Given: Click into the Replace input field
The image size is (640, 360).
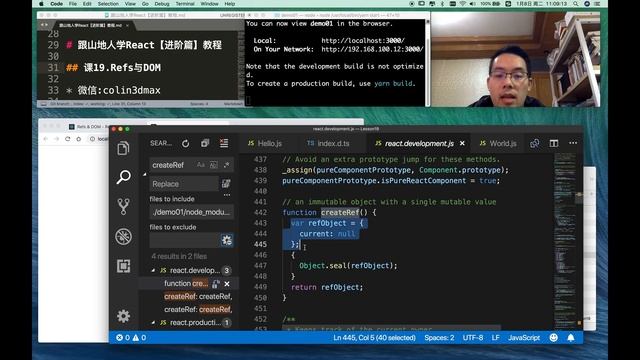Looking at the screenshot, I should pos(184,184).
